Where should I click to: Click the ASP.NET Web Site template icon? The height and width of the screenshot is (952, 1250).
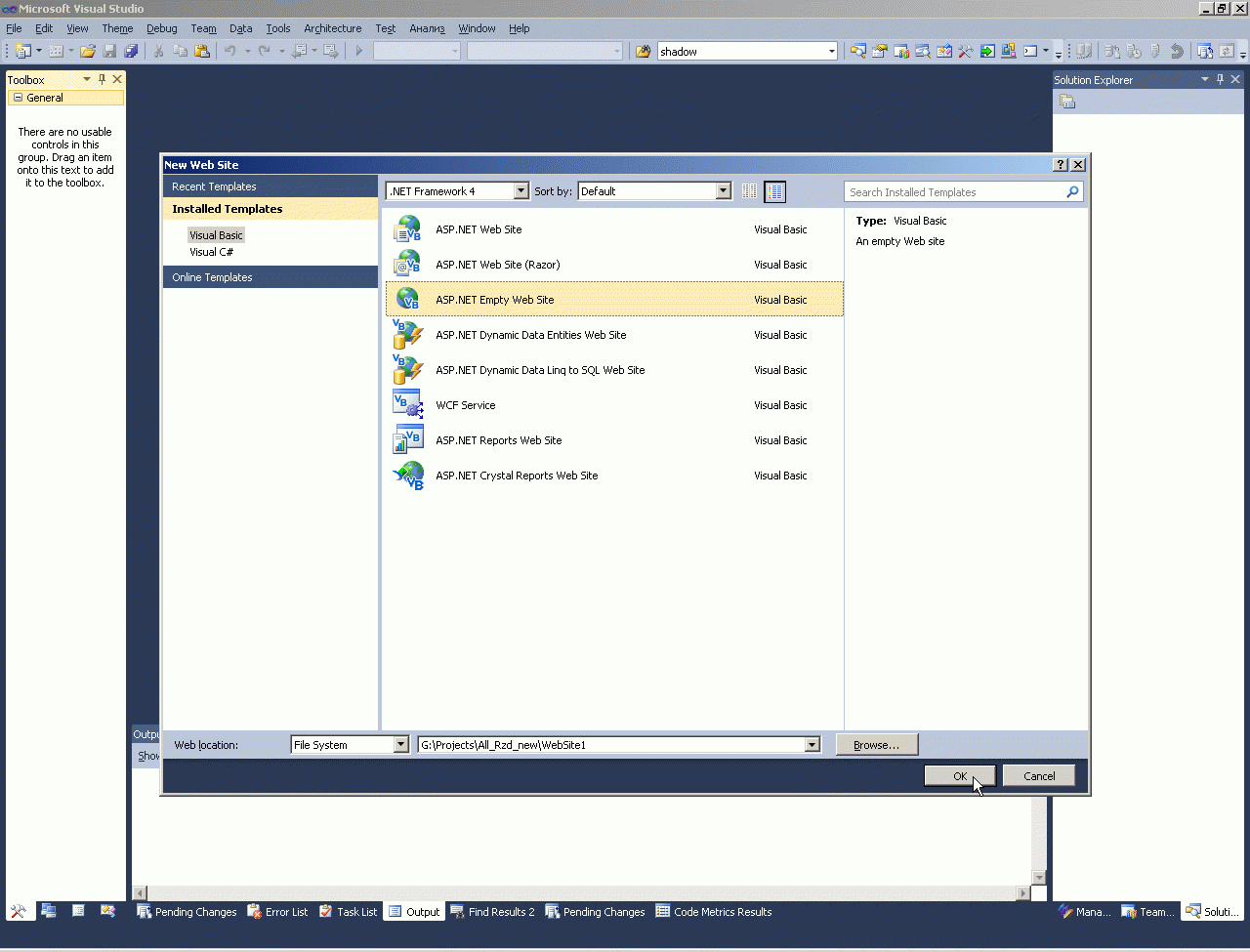coord(407,229)
